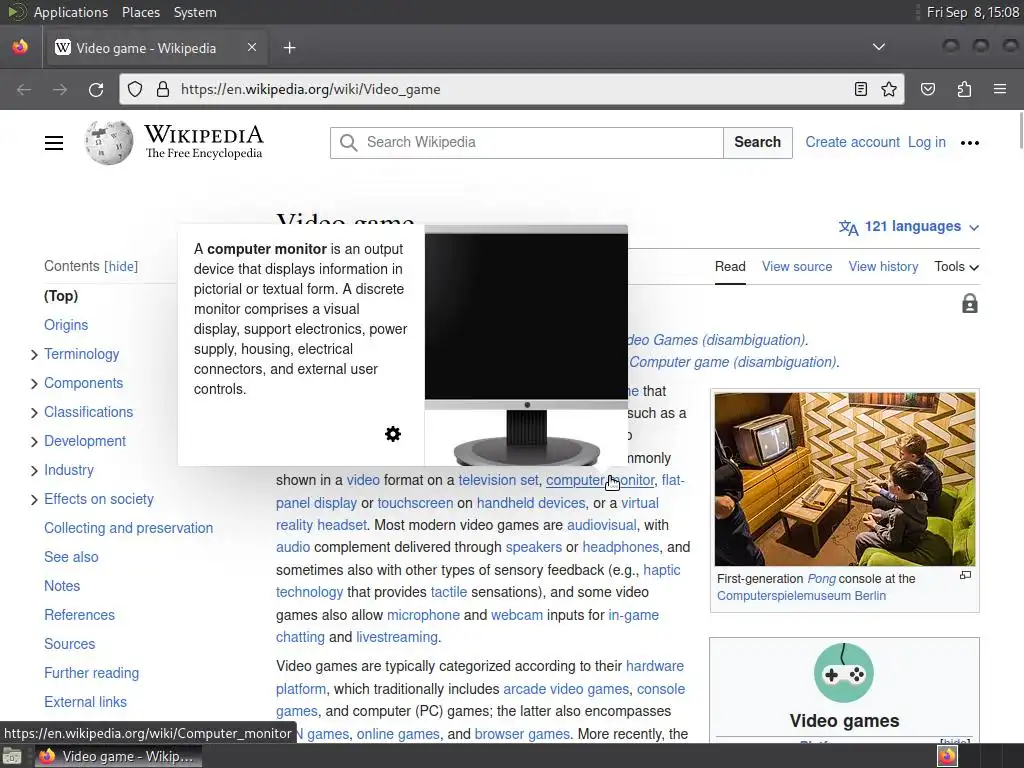This screenshot has height=768, width=1024.
Task: Switch to the Read tab
Action: tap(730, 266)
